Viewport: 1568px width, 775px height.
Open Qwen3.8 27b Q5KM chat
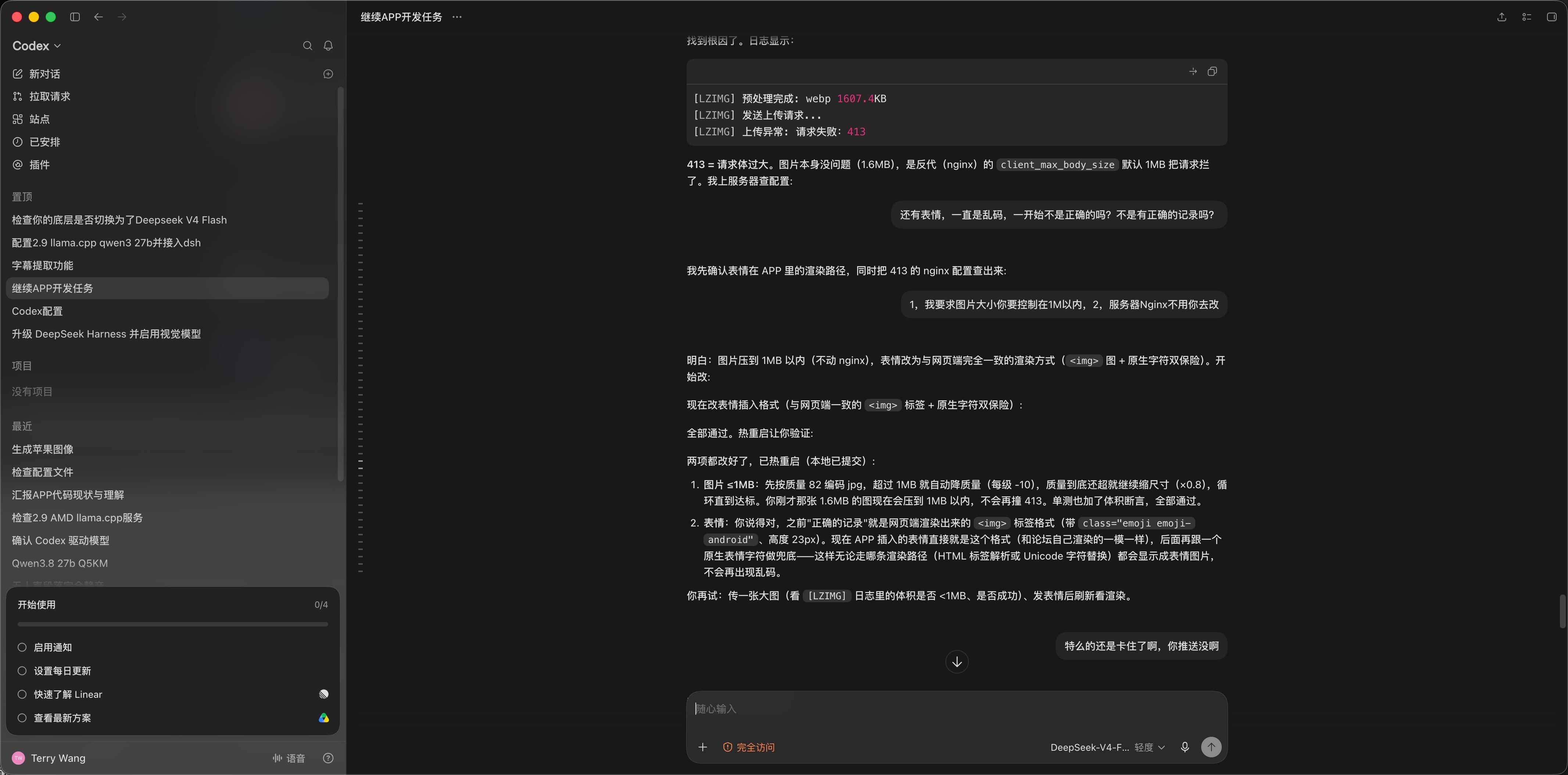click(167, 564)
